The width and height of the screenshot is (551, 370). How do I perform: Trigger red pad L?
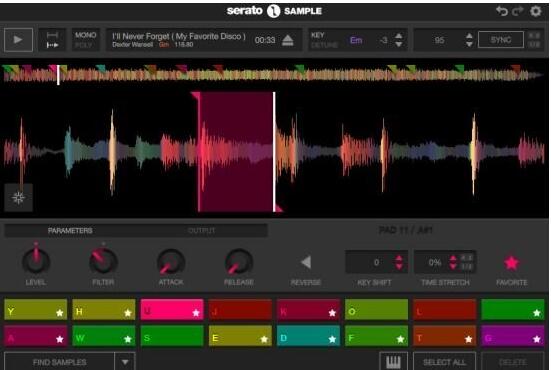coord(445,310)
